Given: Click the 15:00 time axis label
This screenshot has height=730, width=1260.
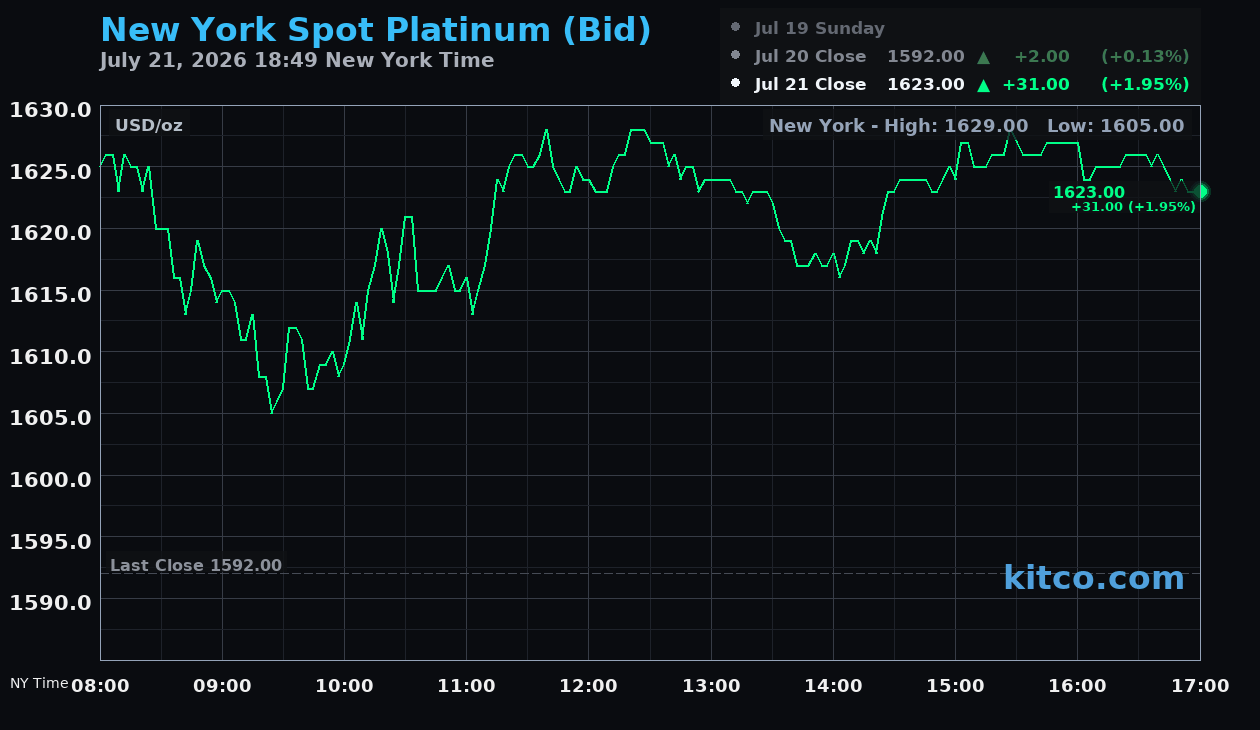Looking at the screenshot, I should click(x=955, y=686).
